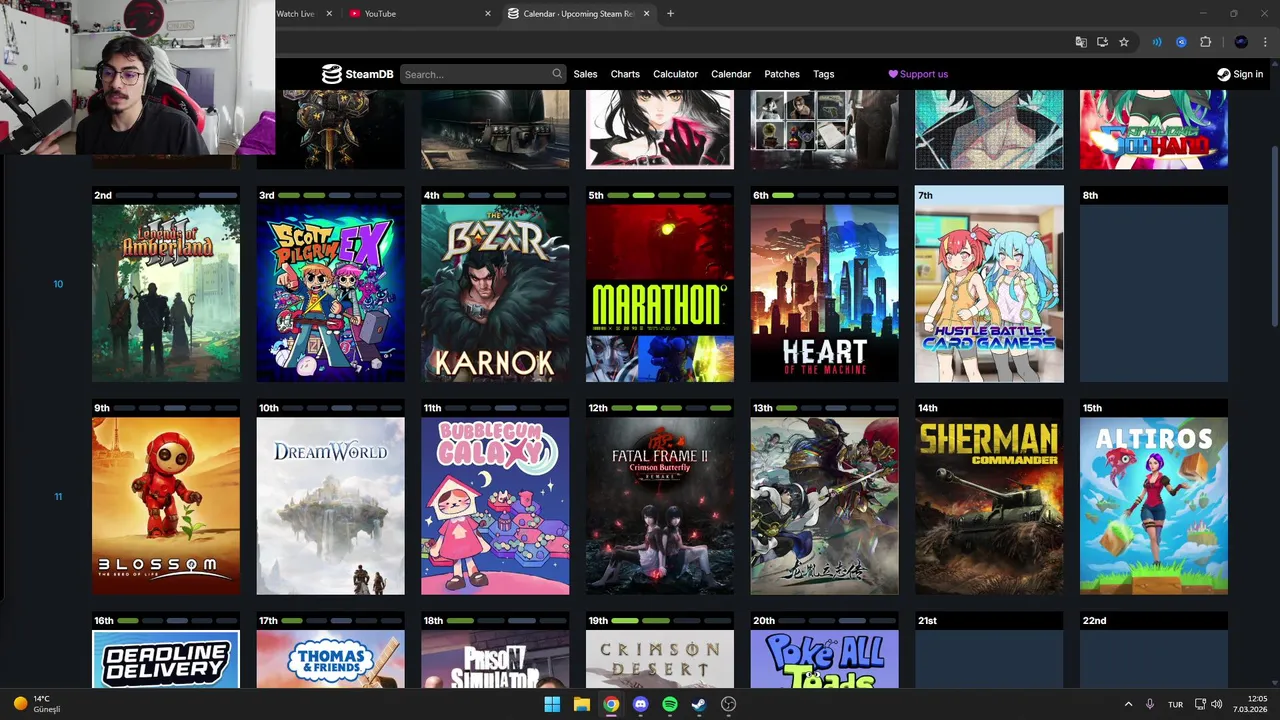1280x720 pixels.
Task: Open Thomas & Friends game cover
Action: click(x=331, y=659)
